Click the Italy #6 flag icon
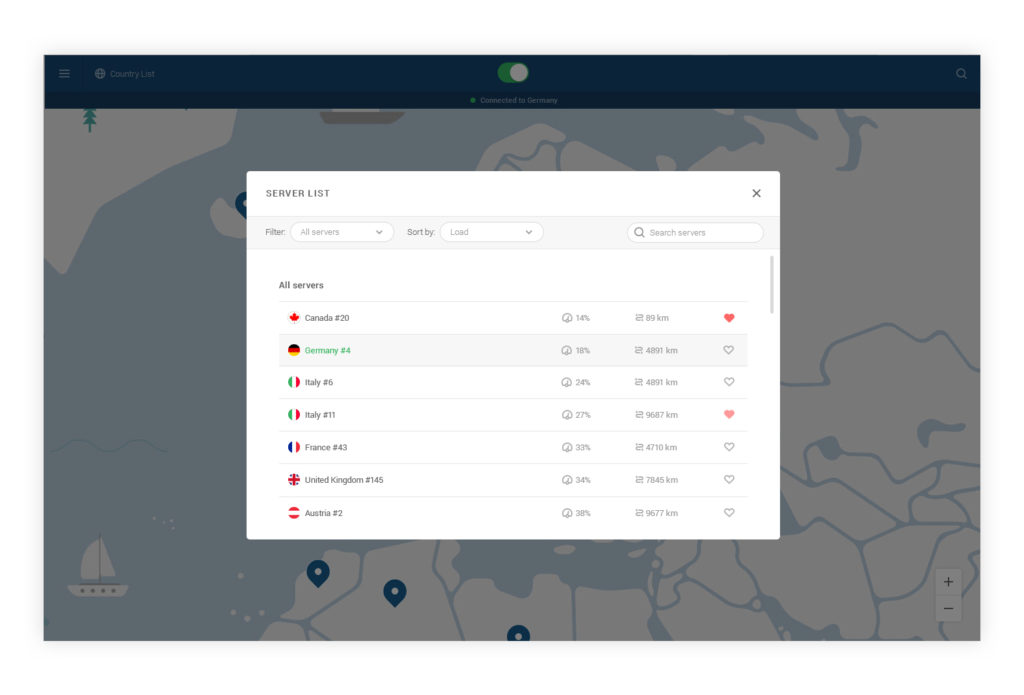1024x695 pixels. coord(294,382)
